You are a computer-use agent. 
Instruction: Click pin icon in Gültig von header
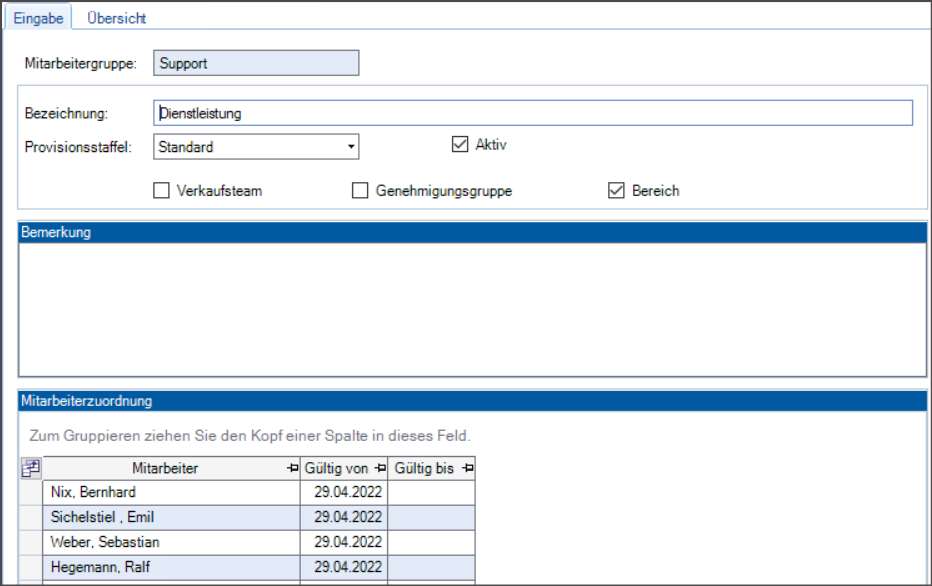pyautogui.click(x=380, y=468)
